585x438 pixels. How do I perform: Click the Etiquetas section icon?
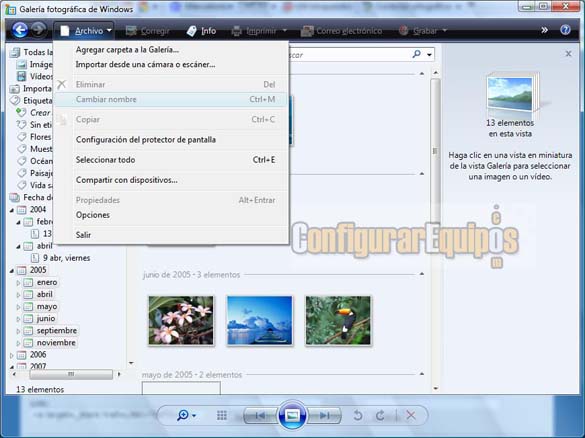15,100
